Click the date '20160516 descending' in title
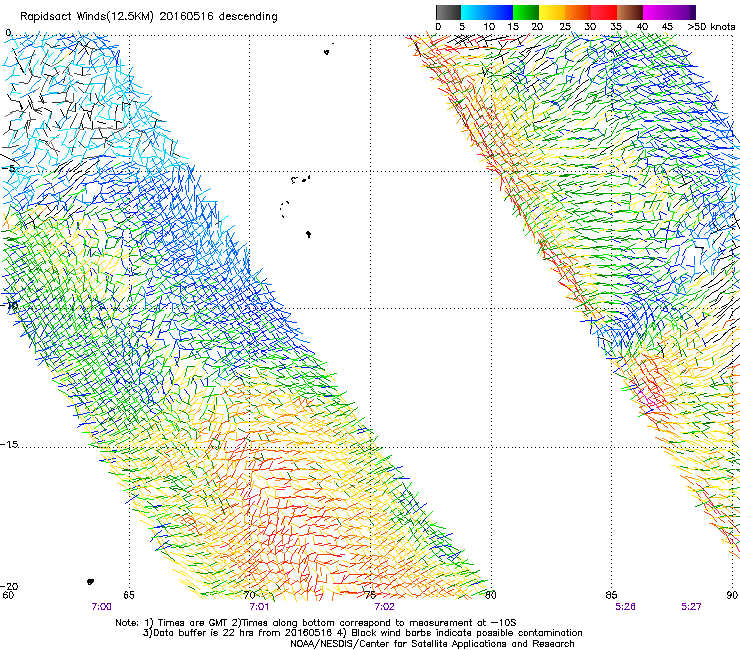Viewport: 740px width, 650px height. pos(219,16)
